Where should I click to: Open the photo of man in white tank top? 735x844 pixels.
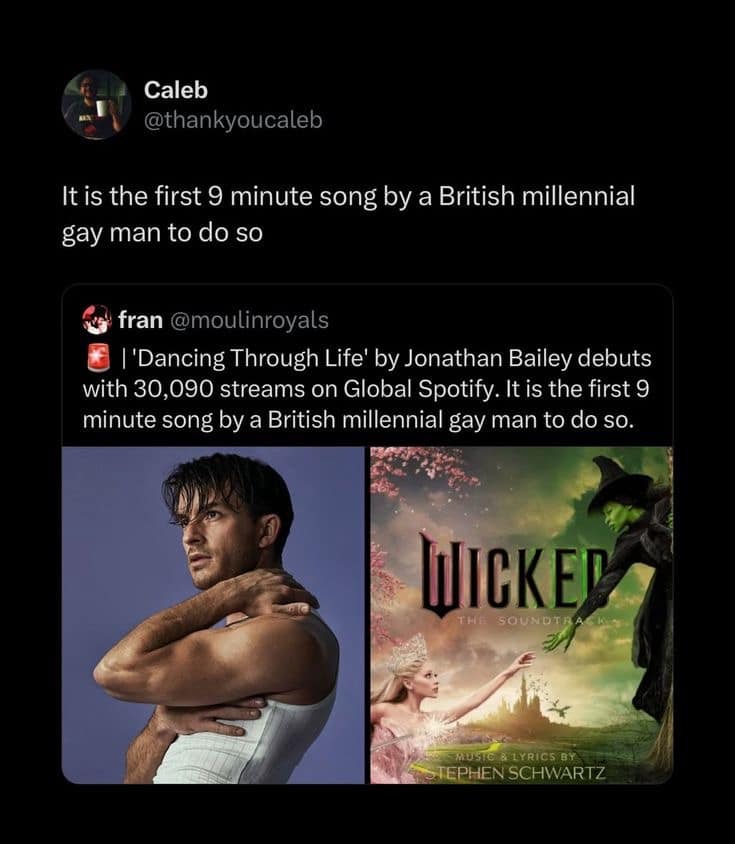(213, 615)
